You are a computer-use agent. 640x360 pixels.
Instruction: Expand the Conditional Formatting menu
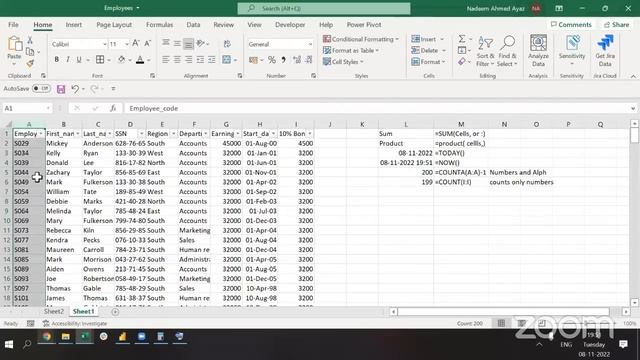pyautogui.click(x=360, y=39)
